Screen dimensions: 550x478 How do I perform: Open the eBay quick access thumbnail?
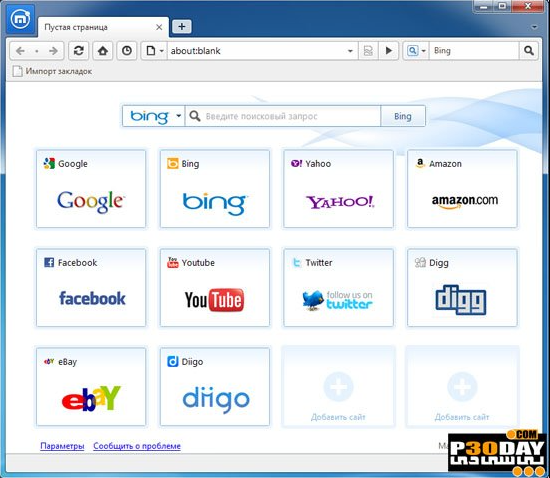91,387
